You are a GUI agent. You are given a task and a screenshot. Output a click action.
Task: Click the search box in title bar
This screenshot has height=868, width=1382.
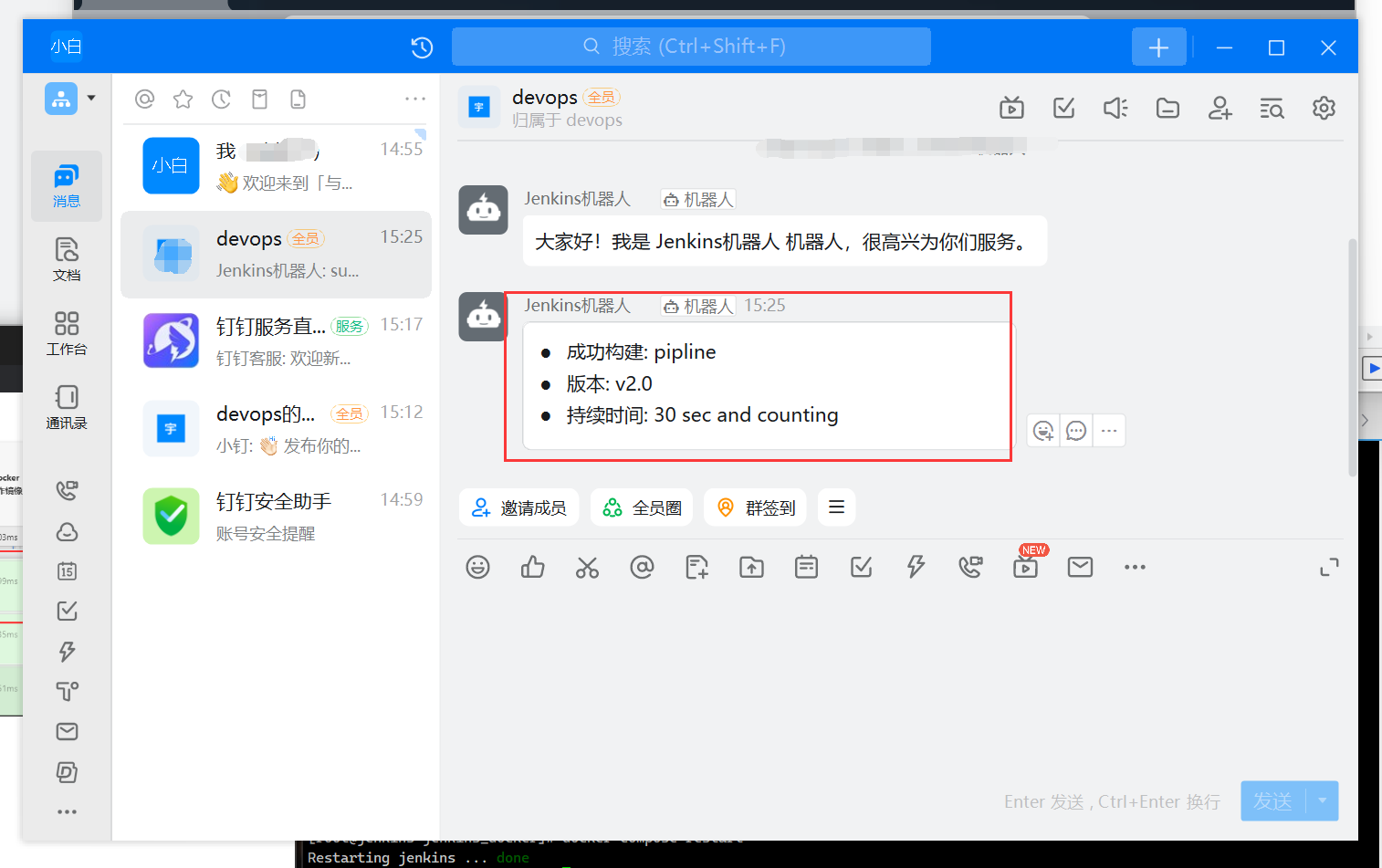pos(691,47)
